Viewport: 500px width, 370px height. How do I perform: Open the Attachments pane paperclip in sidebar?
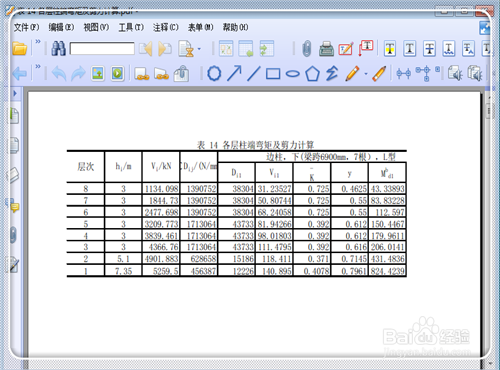click(13, 235)
